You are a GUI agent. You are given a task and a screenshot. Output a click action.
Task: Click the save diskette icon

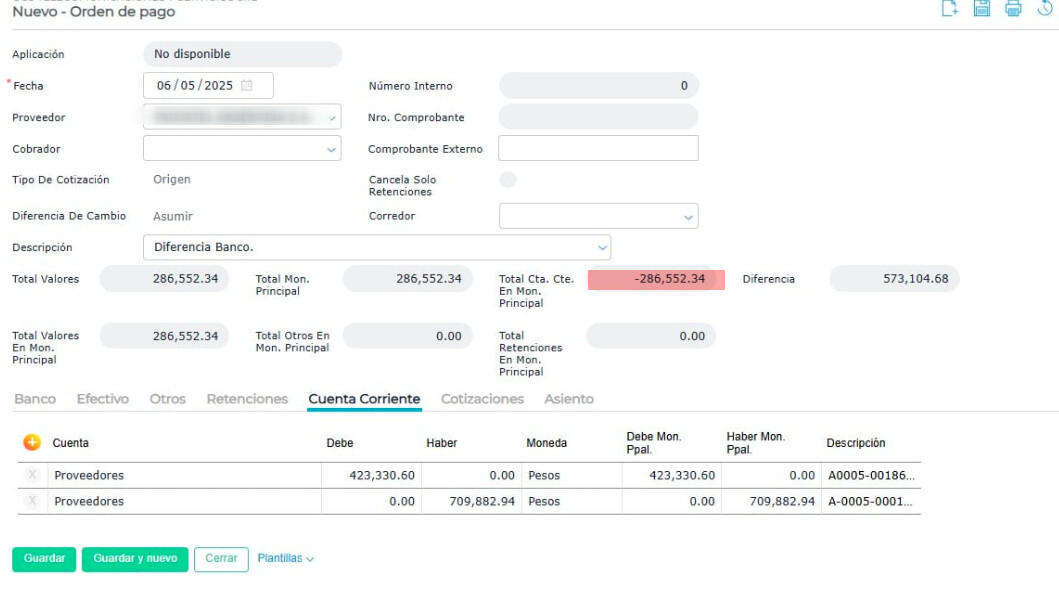tap(982, 9)
